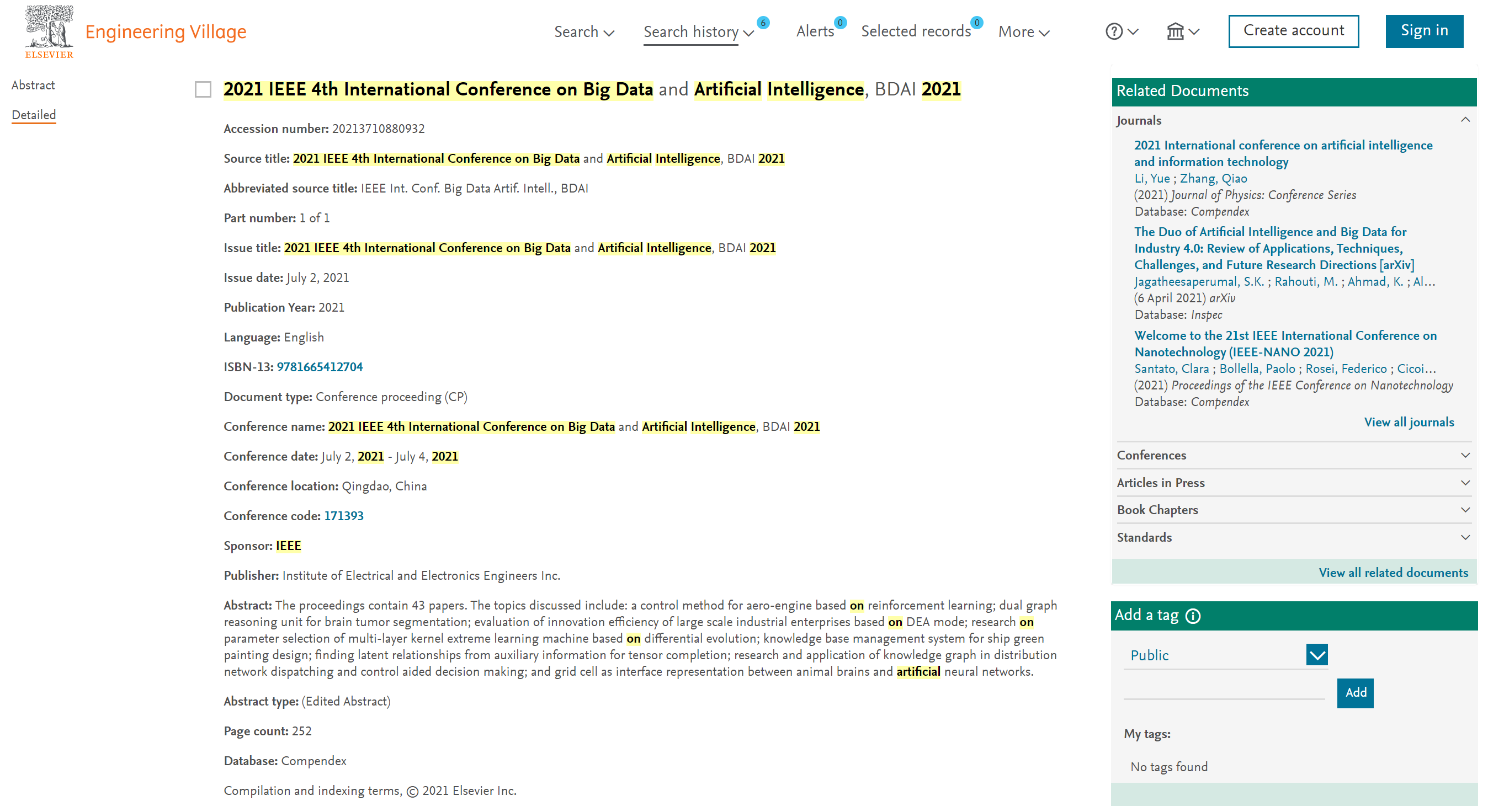Click the Selected records count badge
This screenshot has height=812, width=1488.
pyautogui.click(x=976, y=23)
